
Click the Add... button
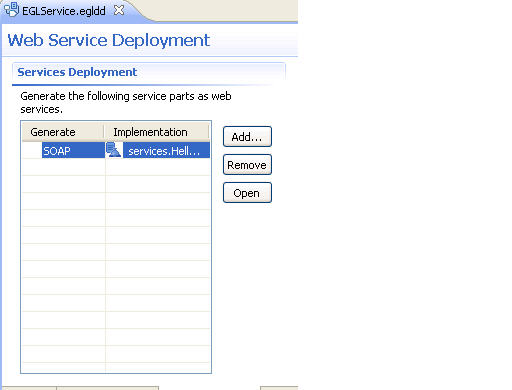(247, 137)
